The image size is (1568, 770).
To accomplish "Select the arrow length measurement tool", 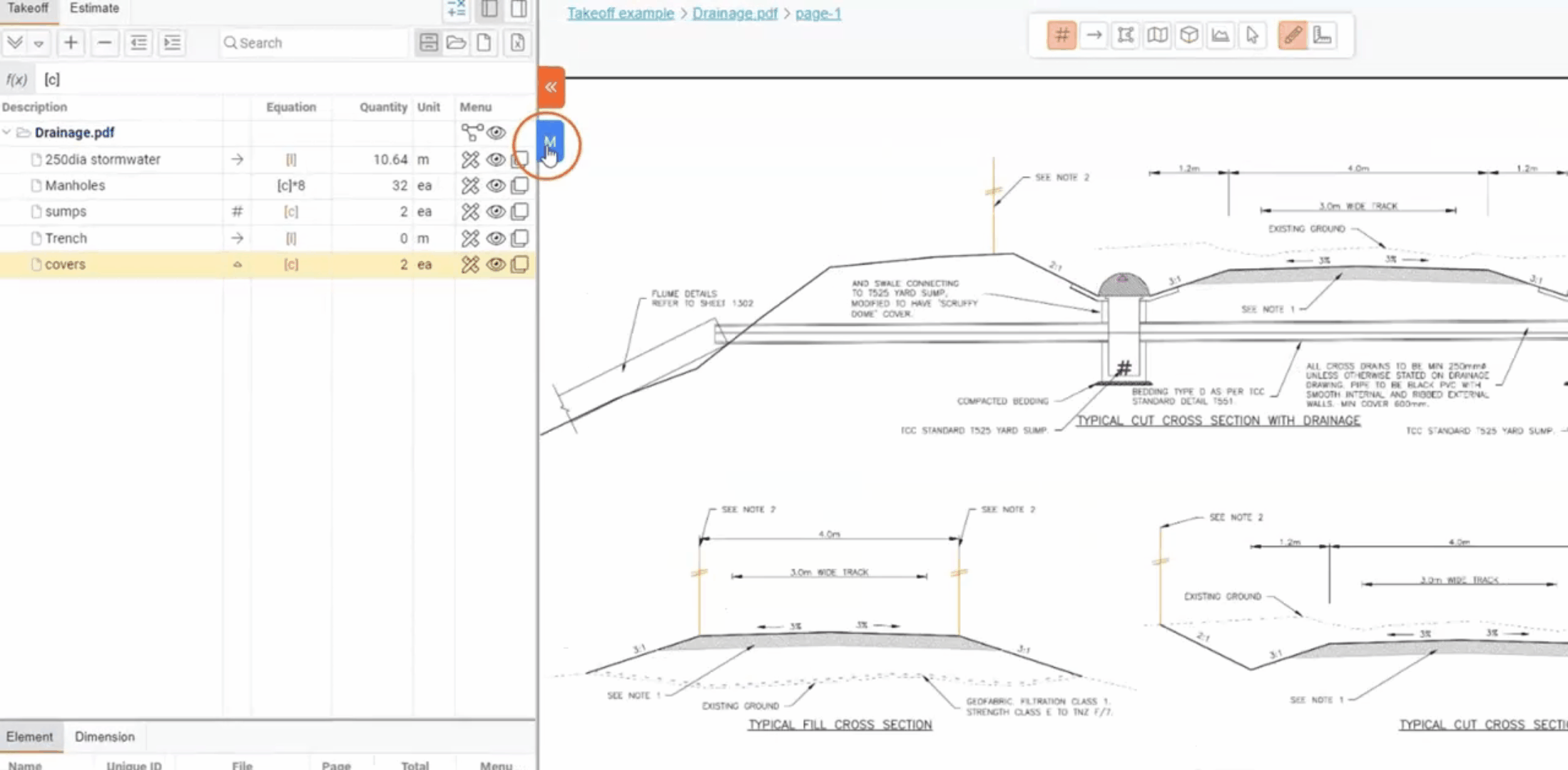I will click(1094, 35).
